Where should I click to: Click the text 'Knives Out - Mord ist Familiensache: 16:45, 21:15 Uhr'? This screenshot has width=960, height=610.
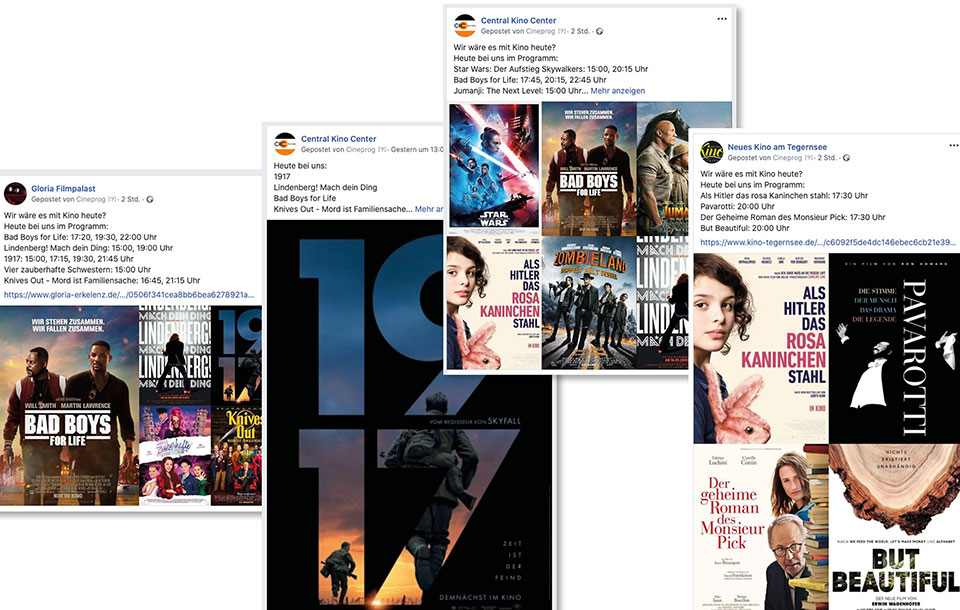tap(102, 281)
